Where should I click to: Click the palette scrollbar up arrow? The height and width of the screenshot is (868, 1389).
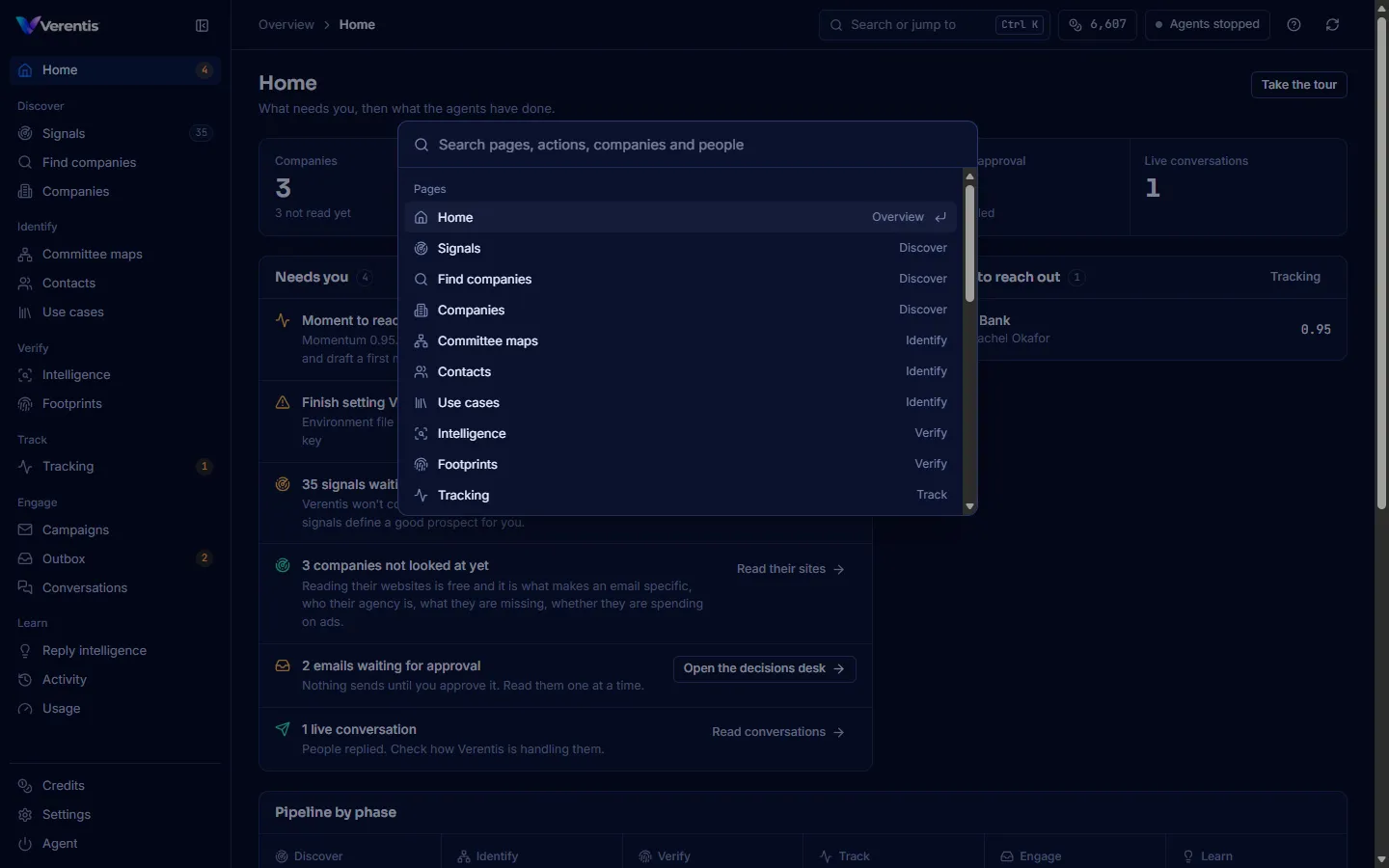pos(969,176)
